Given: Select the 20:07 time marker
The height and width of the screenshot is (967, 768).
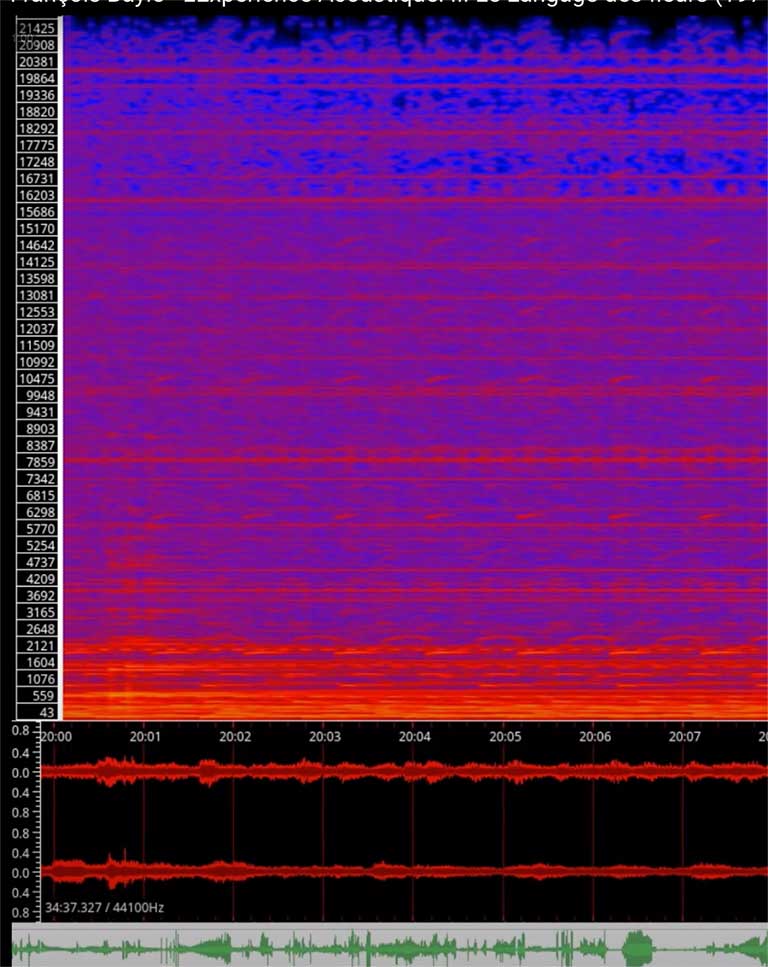Looking at the screenshot, I should tap(685, 736).
